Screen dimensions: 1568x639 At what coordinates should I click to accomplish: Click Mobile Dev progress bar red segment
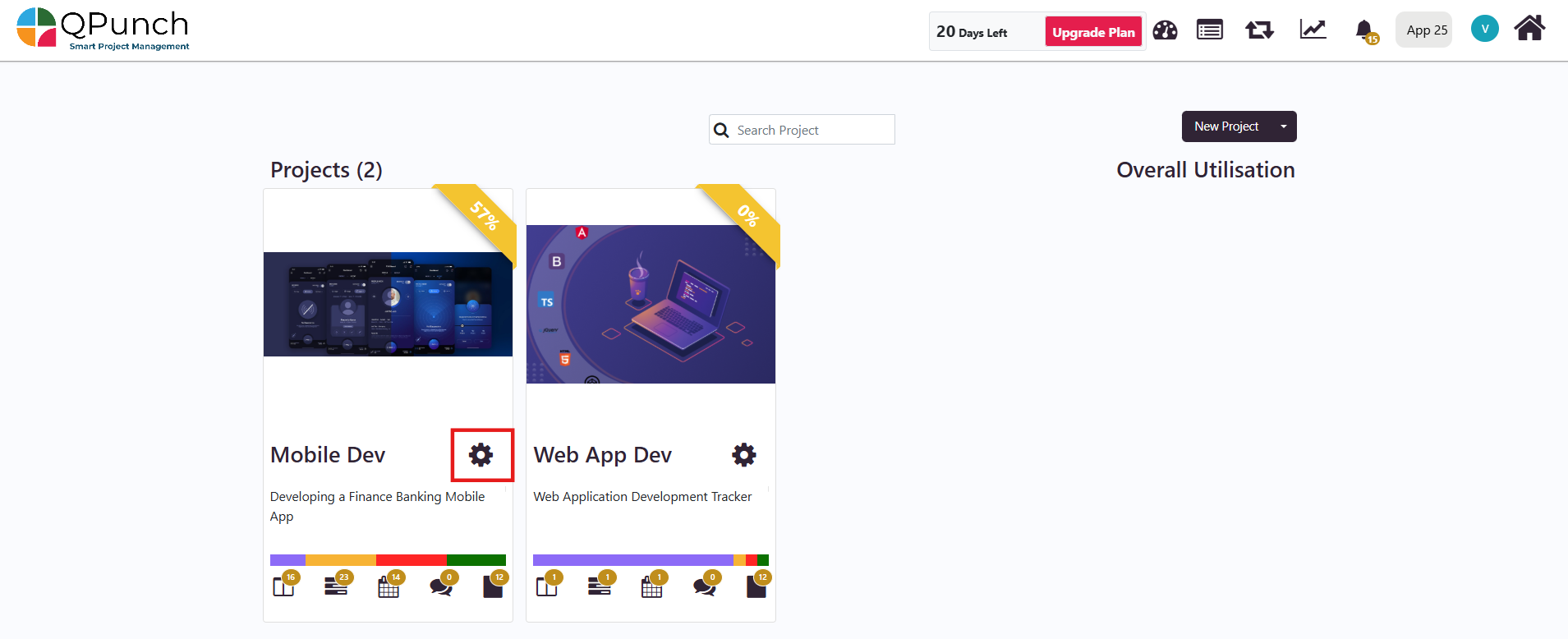coord(411,560)
